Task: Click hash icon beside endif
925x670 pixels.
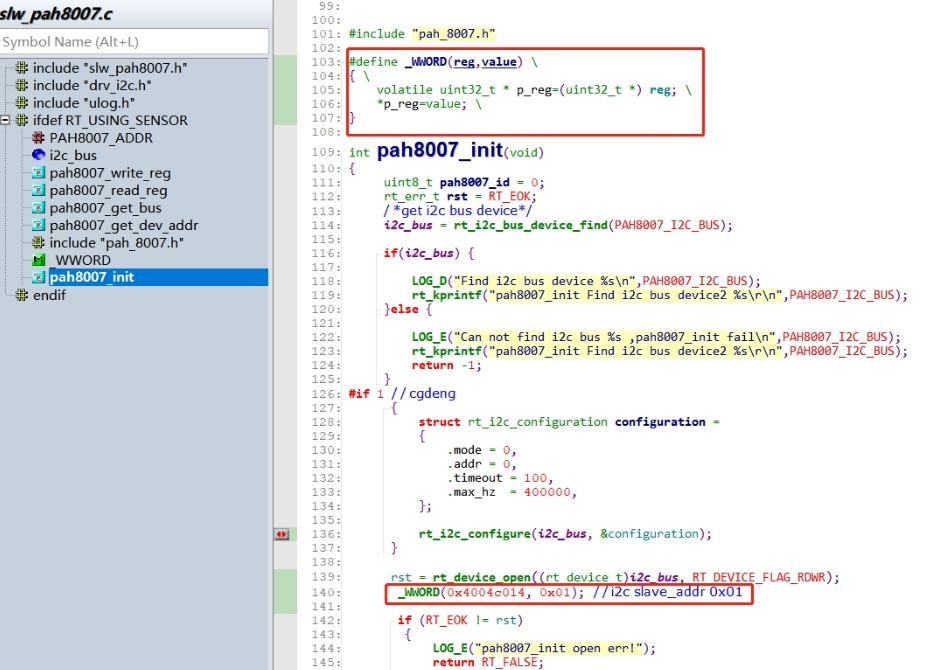Action: pyautogui.click(x=22, y=295)
